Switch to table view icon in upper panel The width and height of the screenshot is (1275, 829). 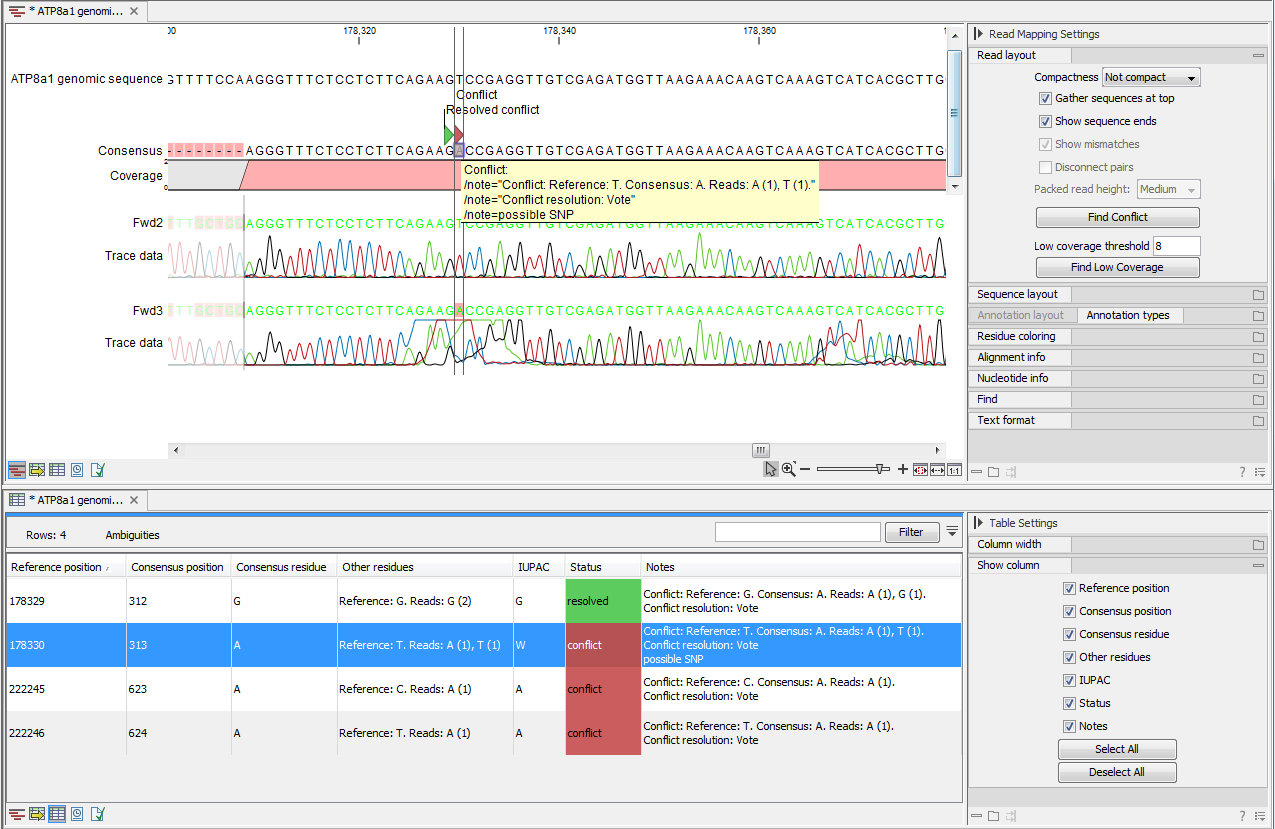click(57, 470)
